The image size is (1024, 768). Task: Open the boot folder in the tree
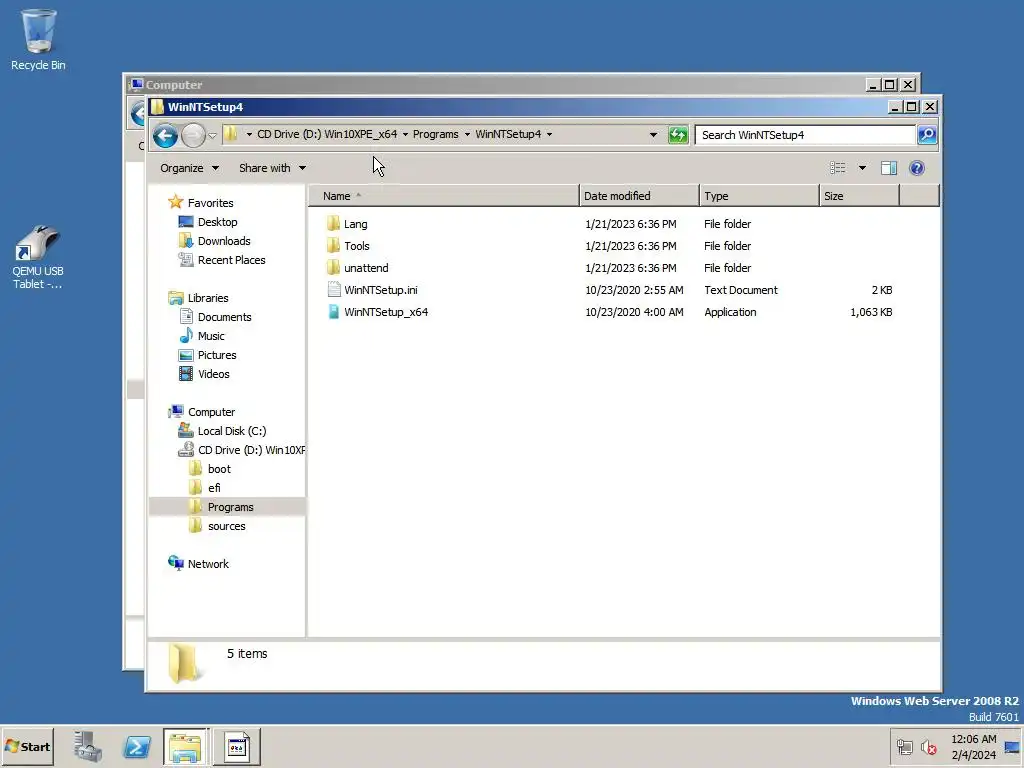pos(219,469)
